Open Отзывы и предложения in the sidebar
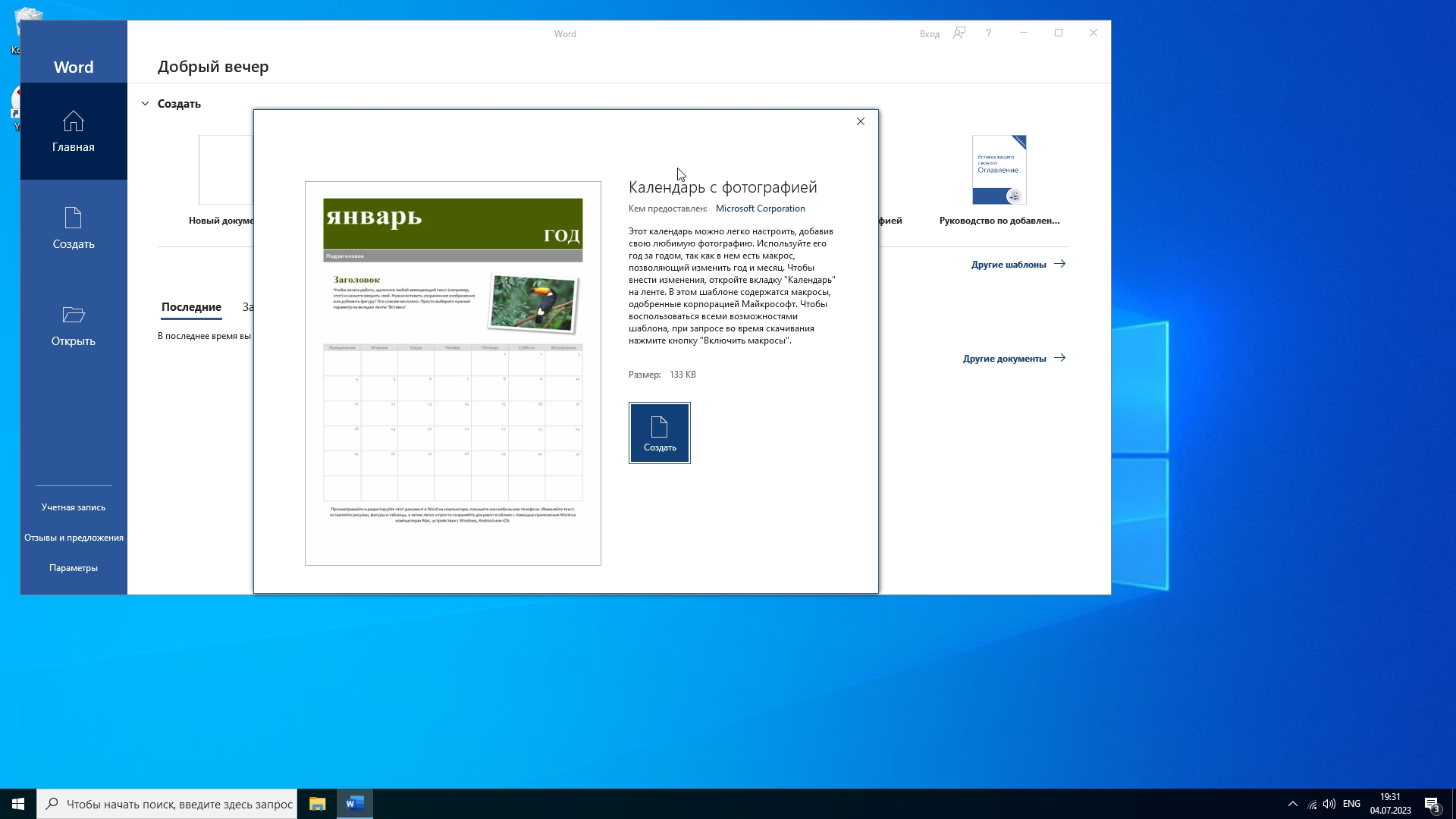The width and height of the screenshot is (1456, 819). pos(74,538)
